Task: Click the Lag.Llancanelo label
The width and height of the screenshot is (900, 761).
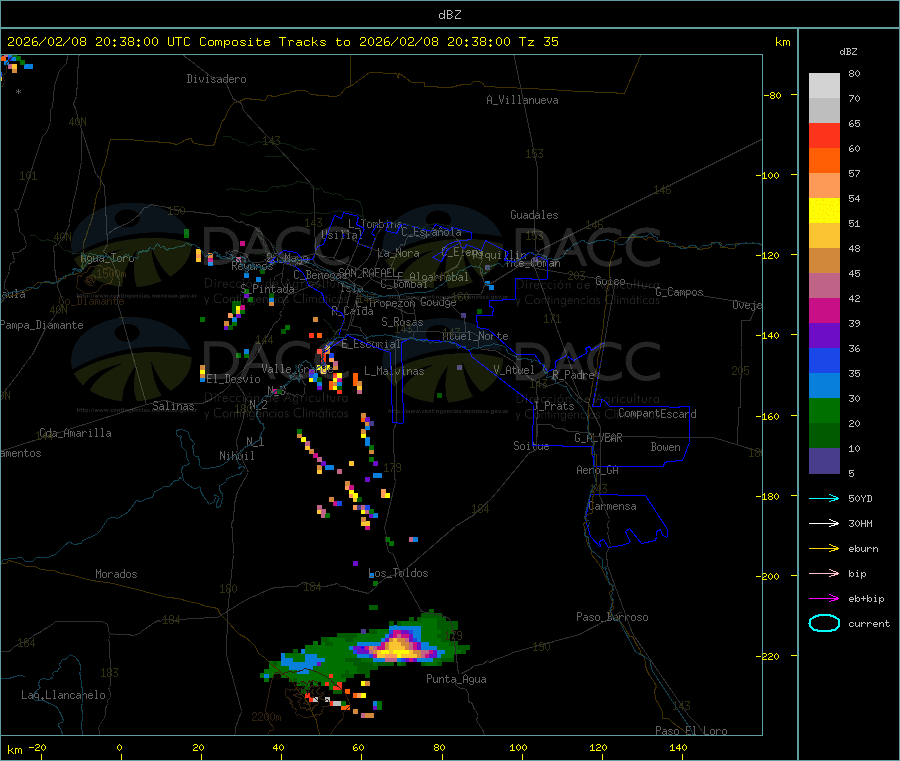Action: (x=64, y=696)
